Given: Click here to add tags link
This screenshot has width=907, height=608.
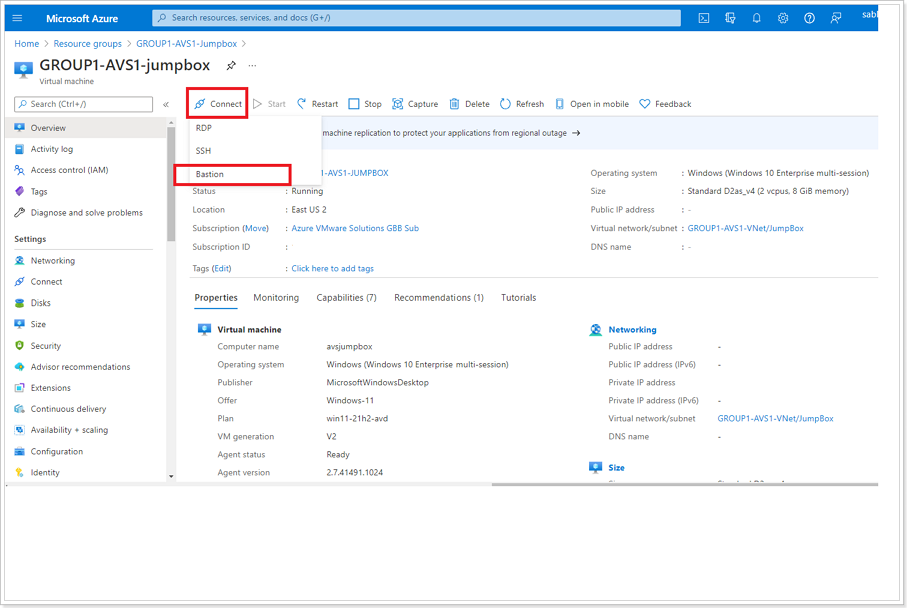Looking at the screenshot, I should (x=333, y=268).
